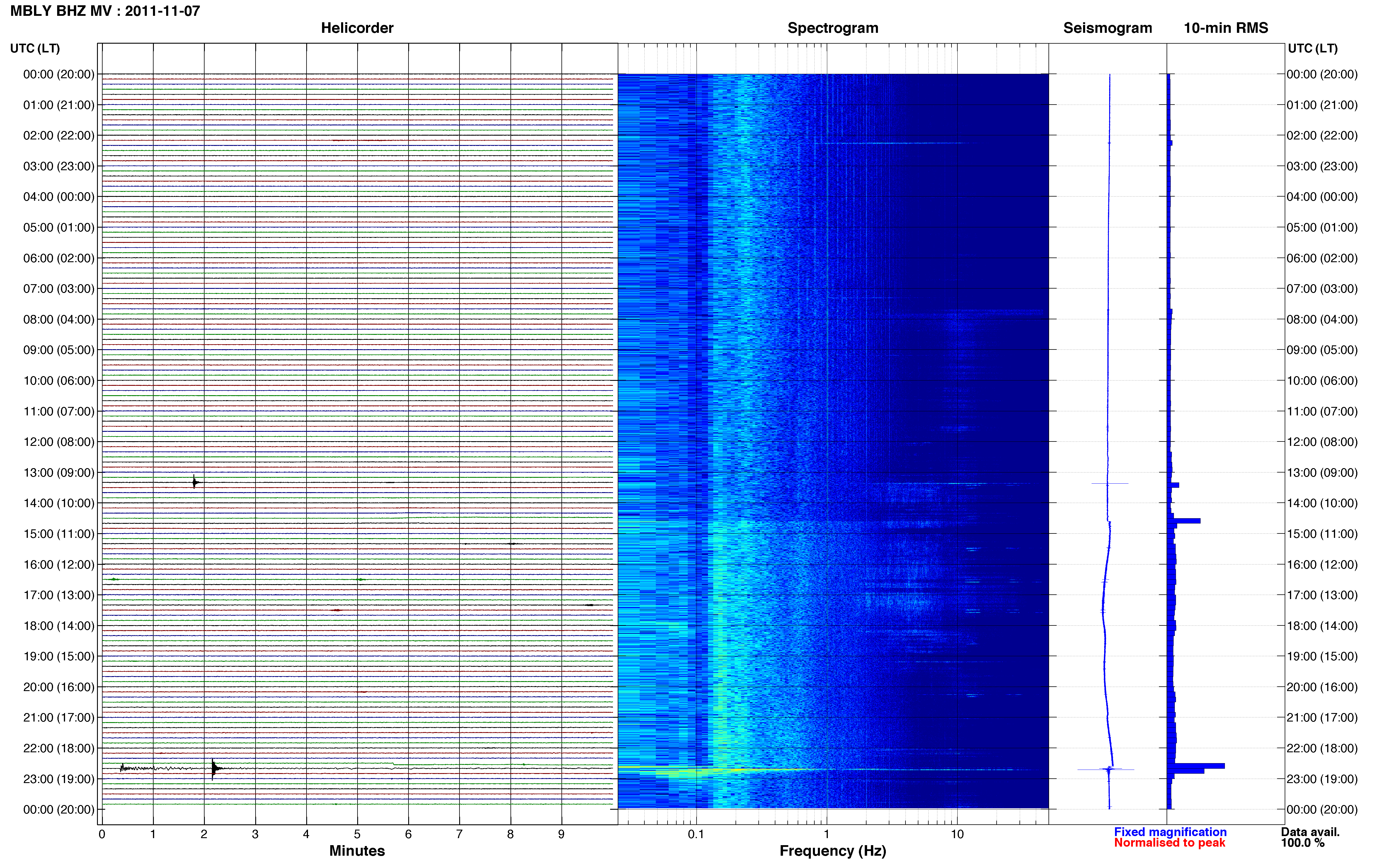Click 15:00 (11:00) label left of Helicorder
The width and height of the screenshot is (1389, 868).
[59, 534]
